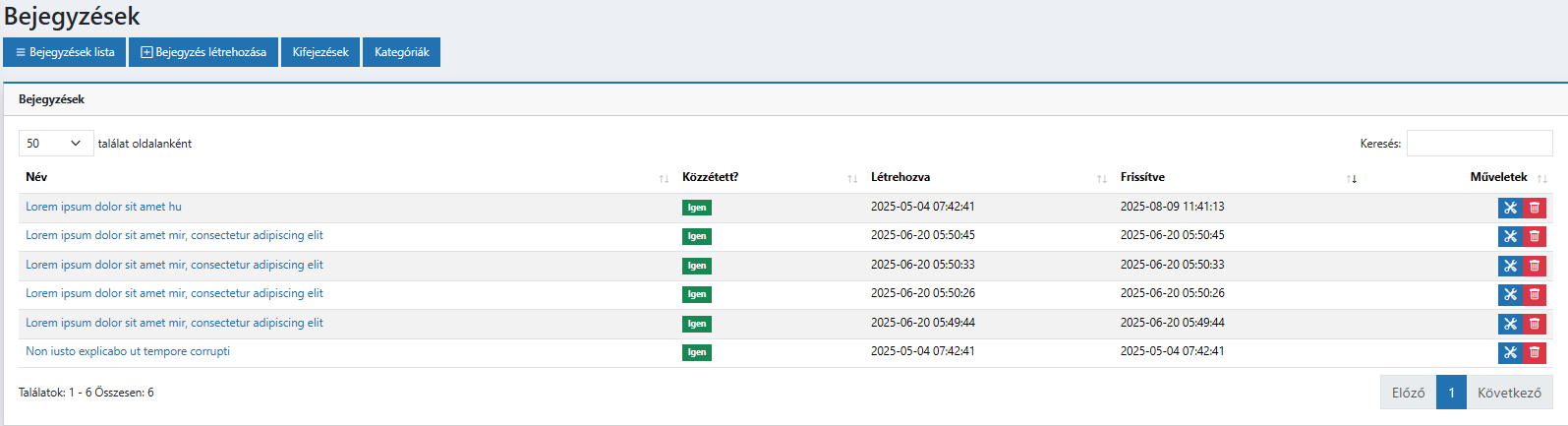This screenshot has width=1568, height=426.
Task: Click the Keresés search input field
Action: pos(1479,144)
